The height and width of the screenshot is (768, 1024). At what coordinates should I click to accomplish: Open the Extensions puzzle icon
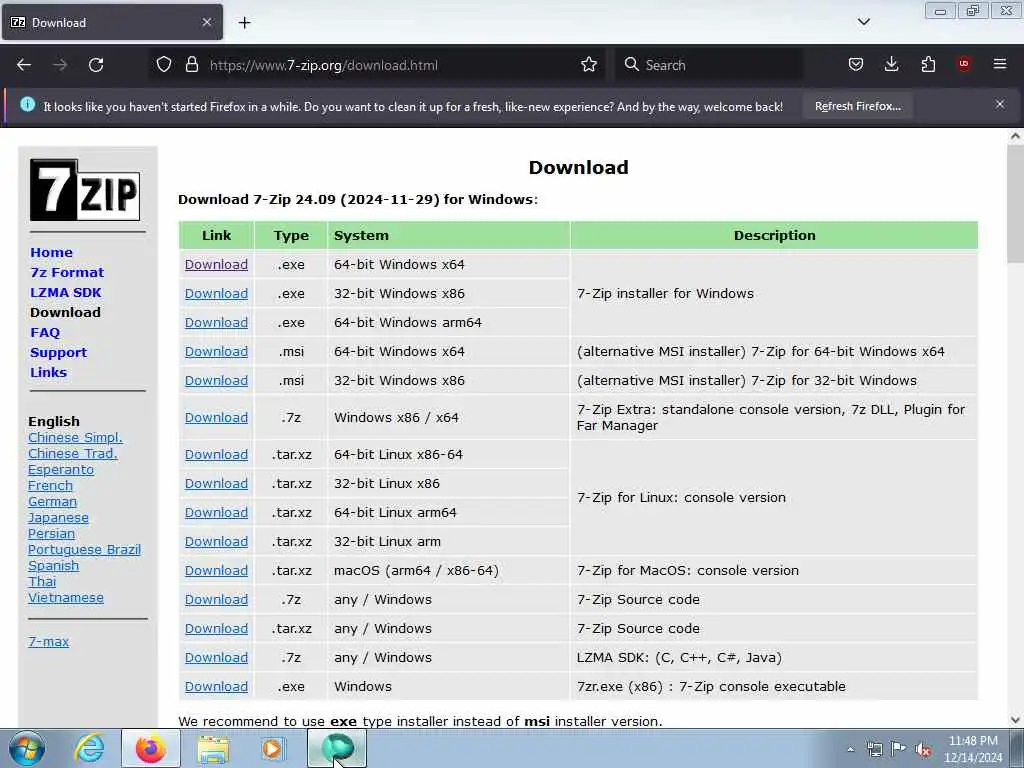(x=928, y=65)
